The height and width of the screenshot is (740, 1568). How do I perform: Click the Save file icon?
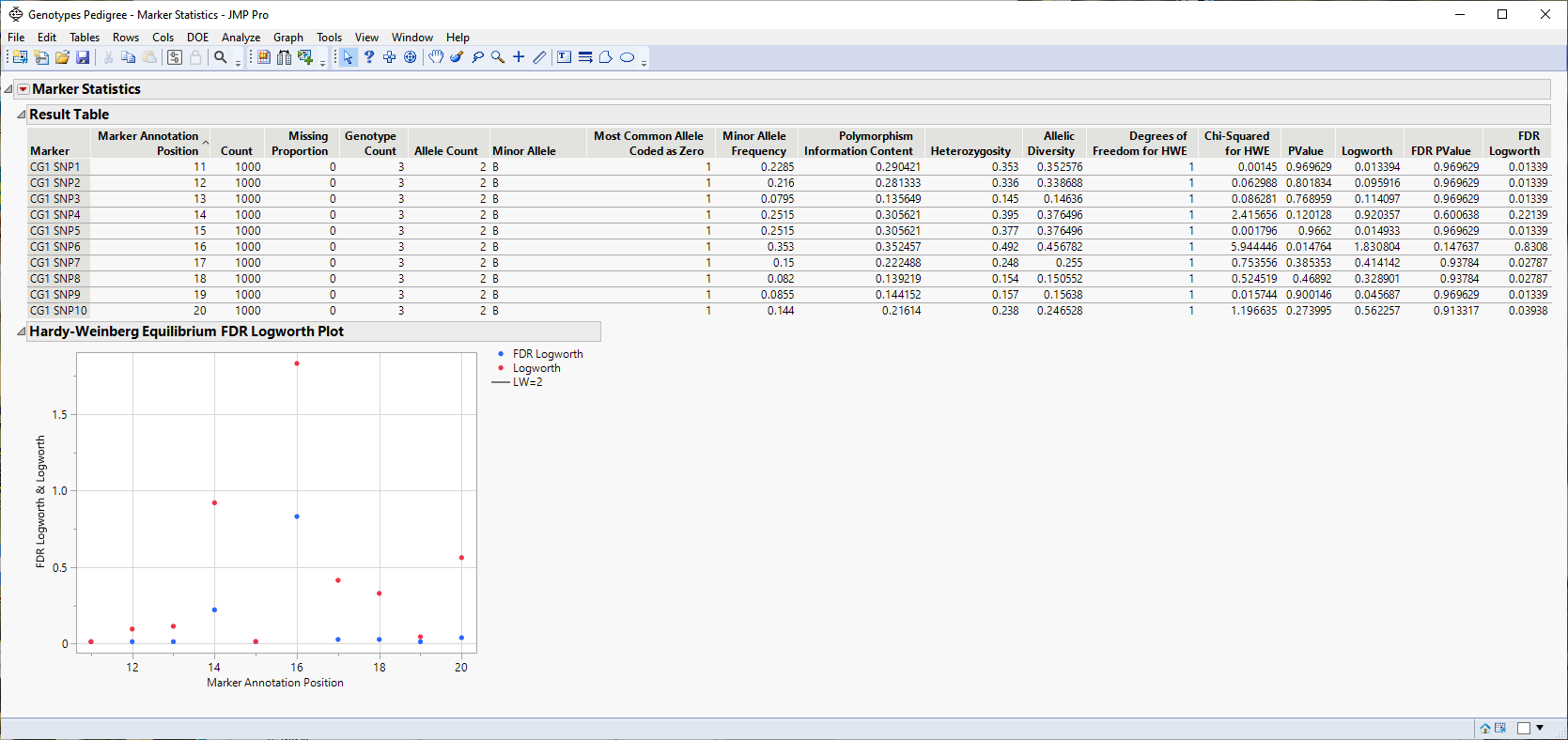point(83,57)
